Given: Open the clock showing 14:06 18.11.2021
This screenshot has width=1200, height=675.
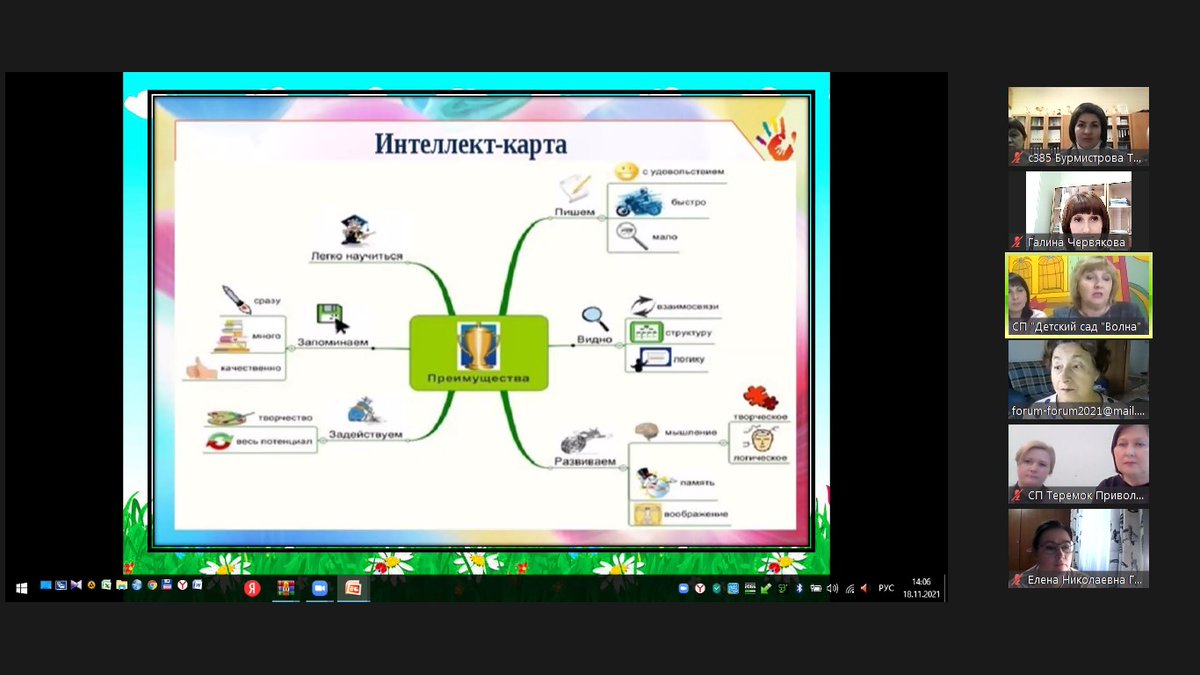Looking at the screenshot, I should (x=923, y=588).
